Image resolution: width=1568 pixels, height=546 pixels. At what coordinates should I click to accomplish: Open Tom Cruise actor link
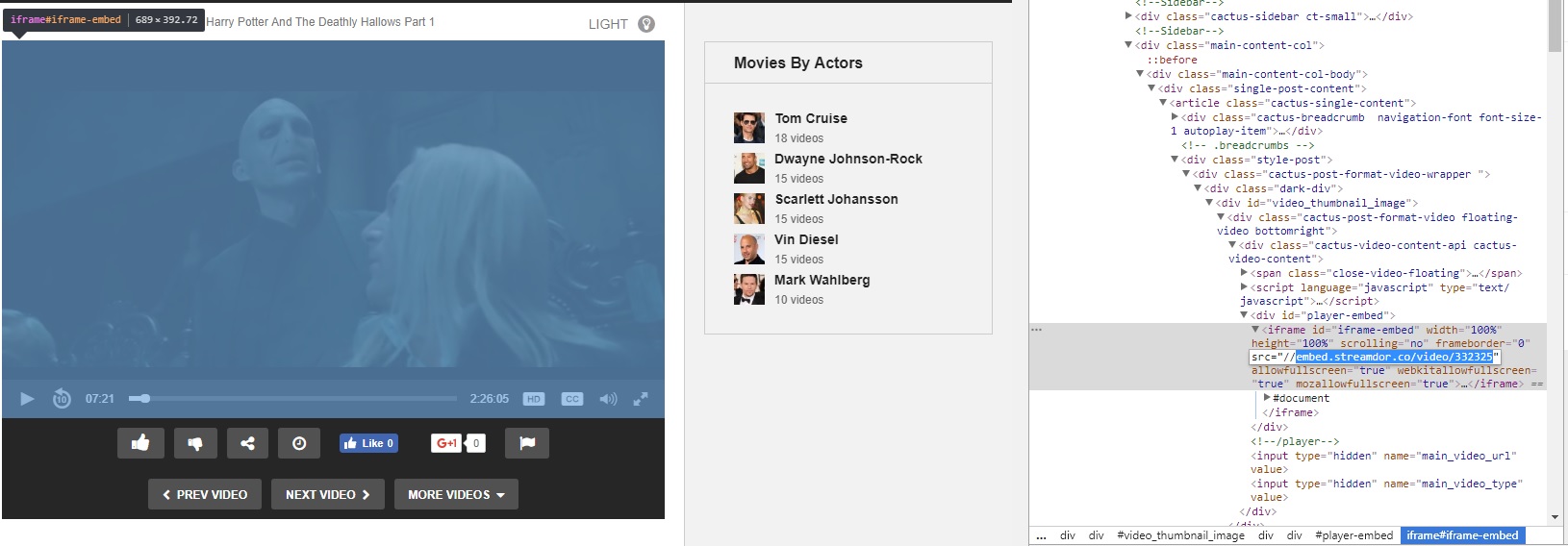pyautogui.click(x=811, y=118)
